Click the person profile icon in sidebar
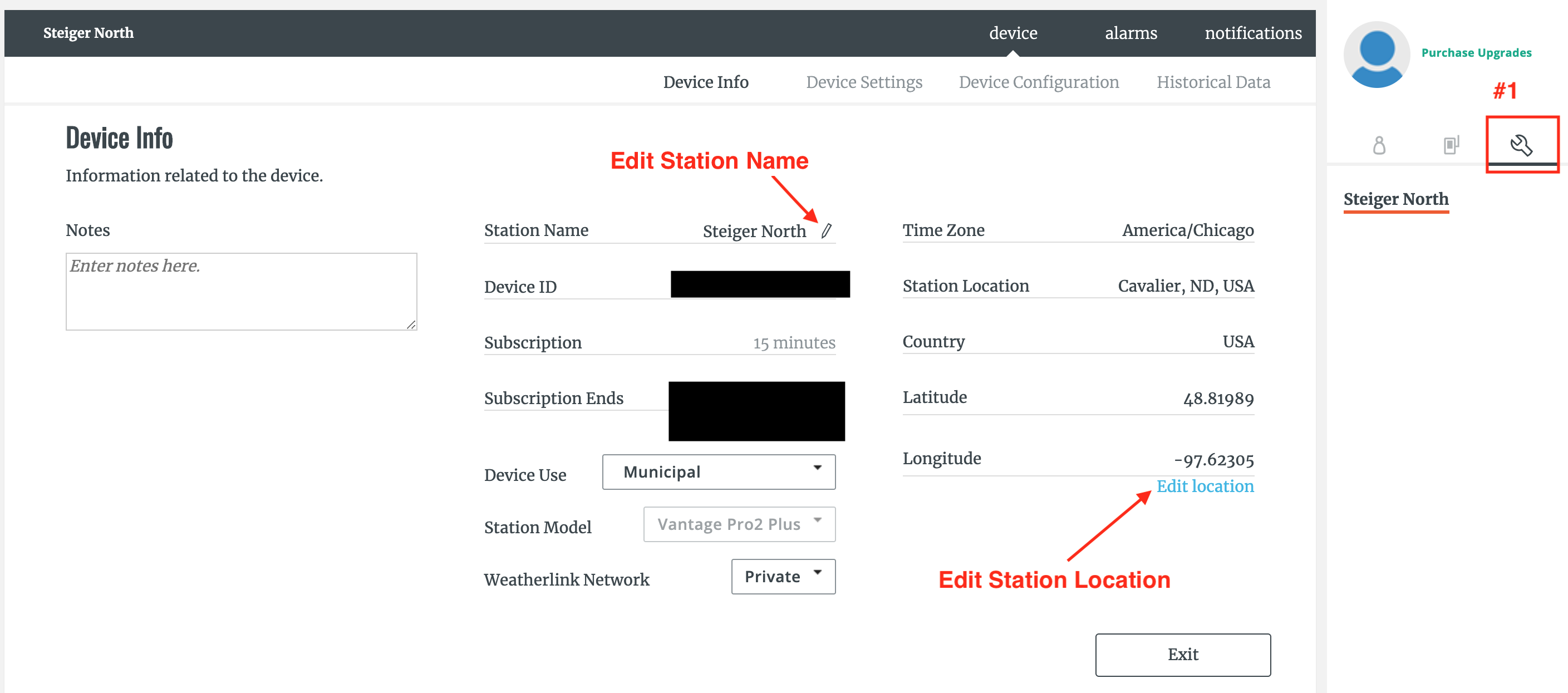Viewport: 1568px width, 693px height. pyautogui.click(x=1379, y=145)
